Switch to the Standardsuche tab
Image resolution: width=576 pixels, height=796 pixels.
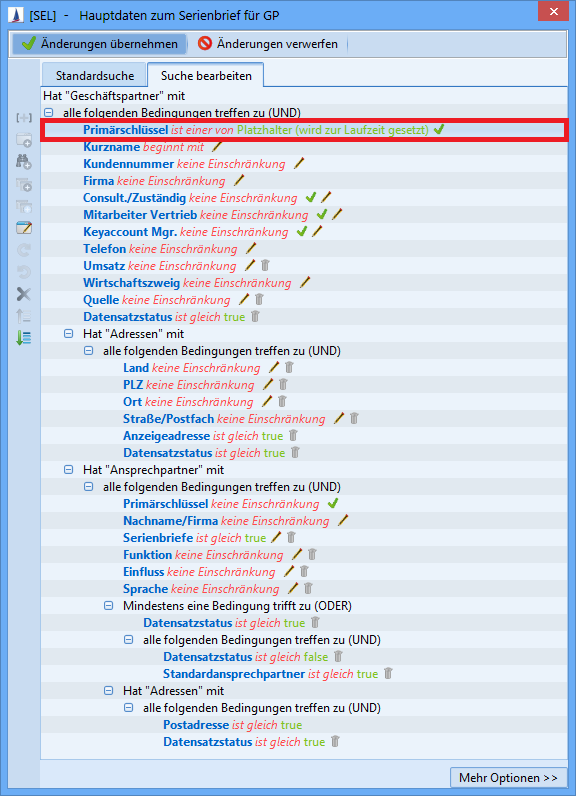click(x=95, y=76)
